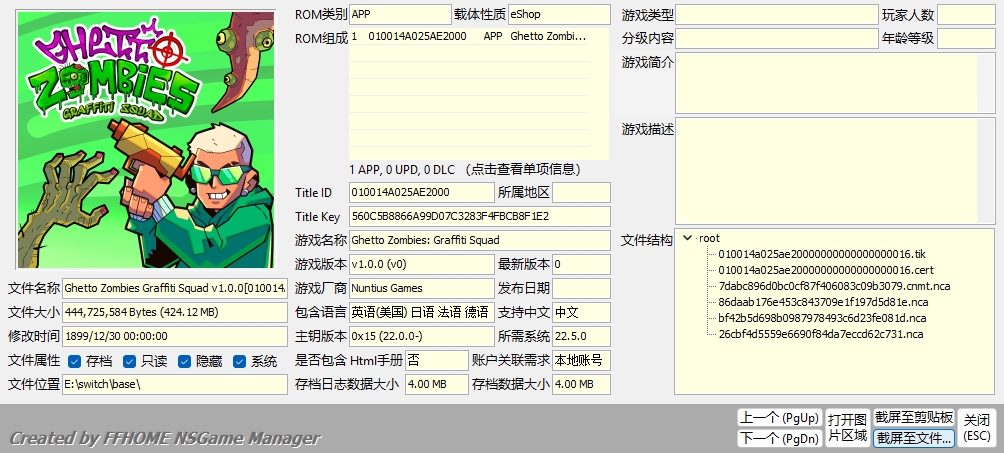Toggle the 隐藏 hidden attribute checkbox
Screen dimensions: 1004x453
point(184,361)
